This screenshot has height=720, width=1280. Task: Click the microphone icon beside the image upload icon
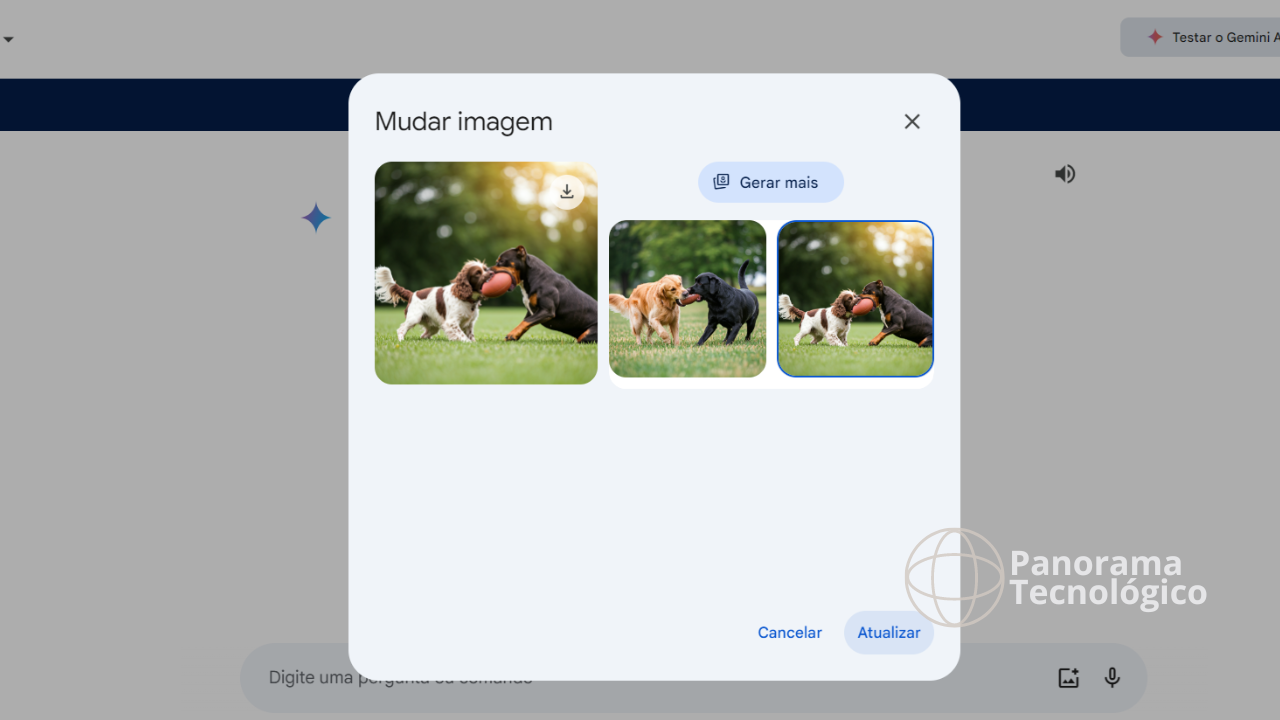coord(1112,677)
